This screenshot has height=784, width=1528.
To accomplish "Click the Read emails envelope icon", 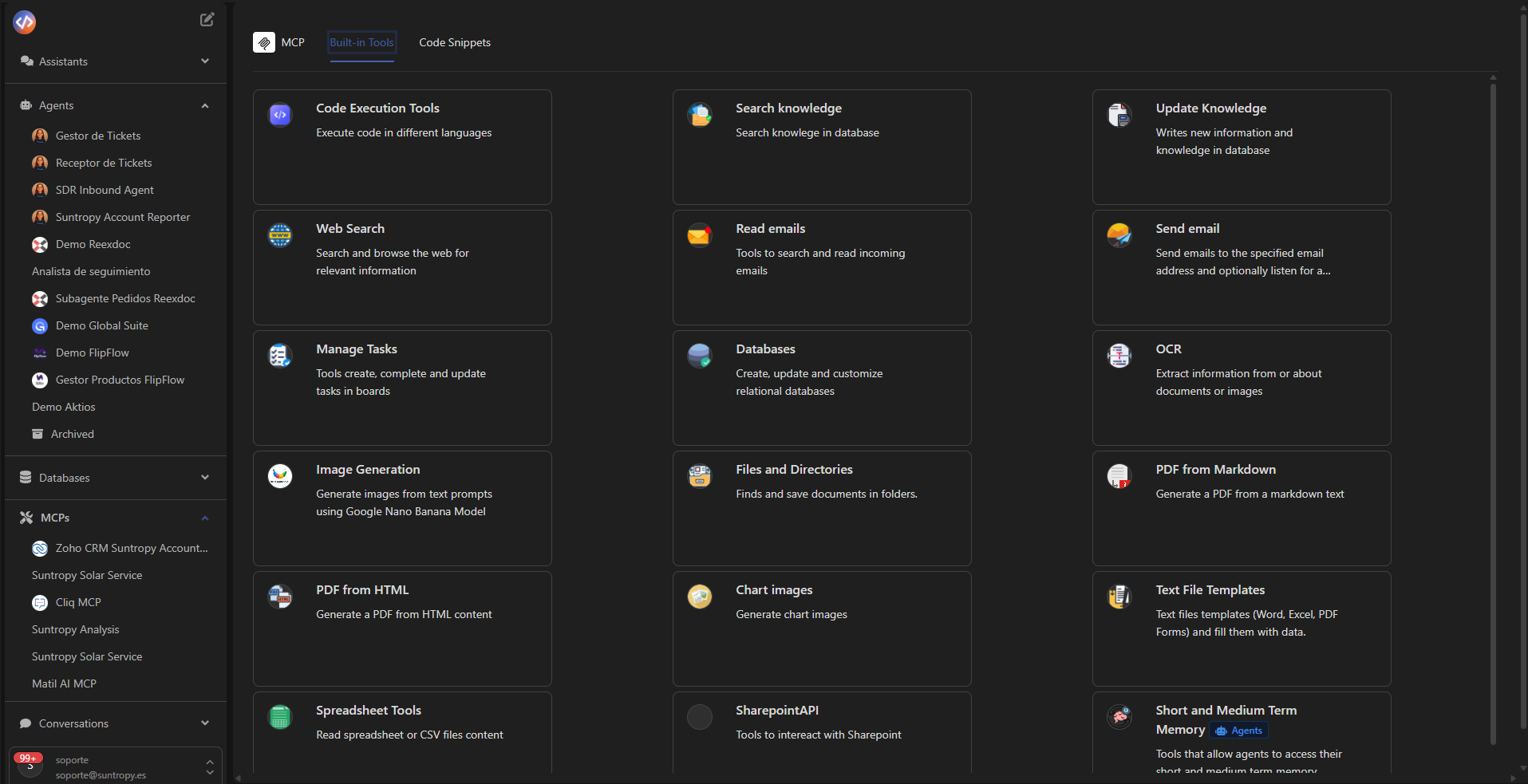I will (x=699, y=234).
